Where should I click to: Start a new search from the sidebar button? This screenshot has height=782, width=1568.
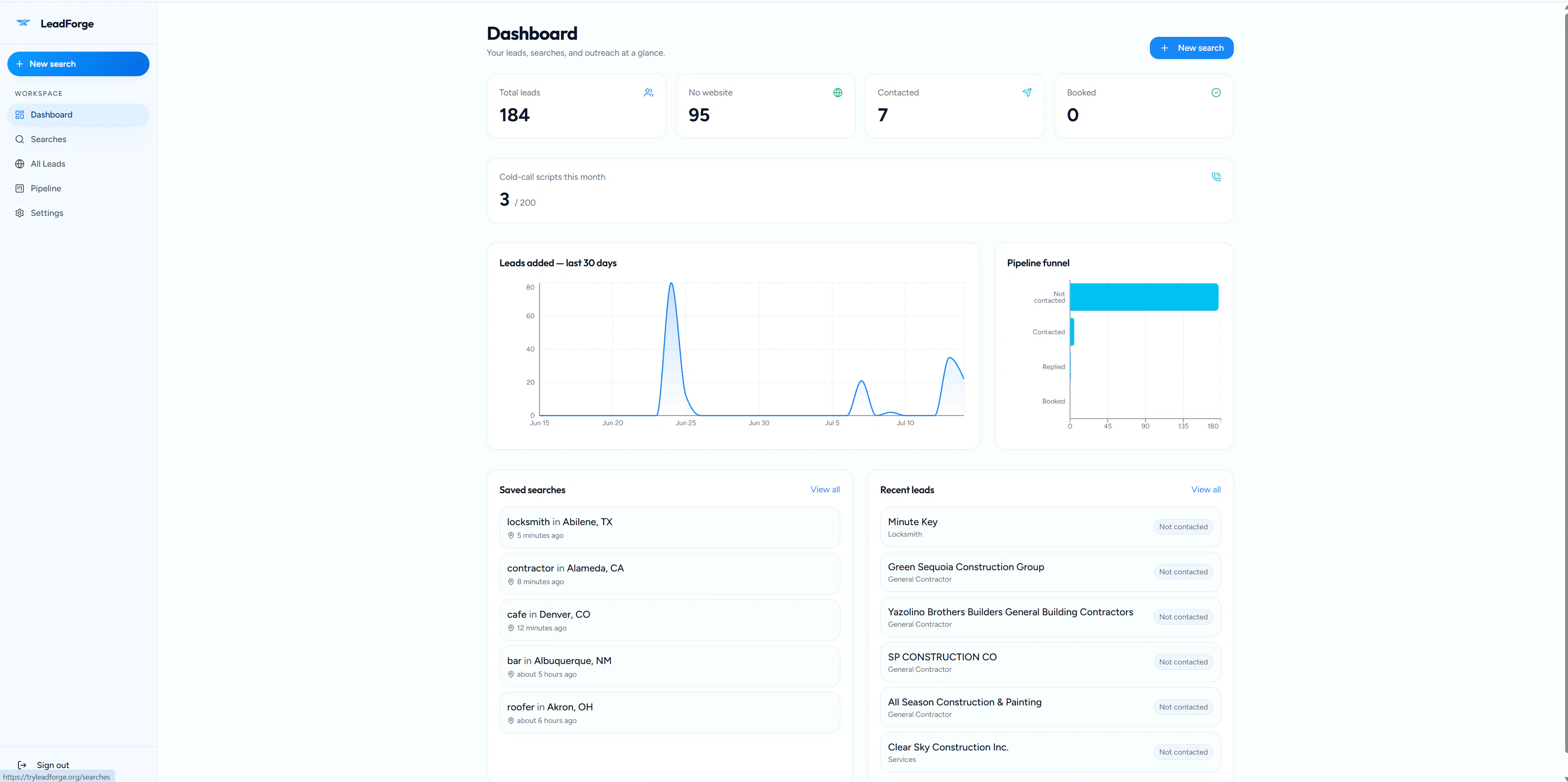pos(78,64)
